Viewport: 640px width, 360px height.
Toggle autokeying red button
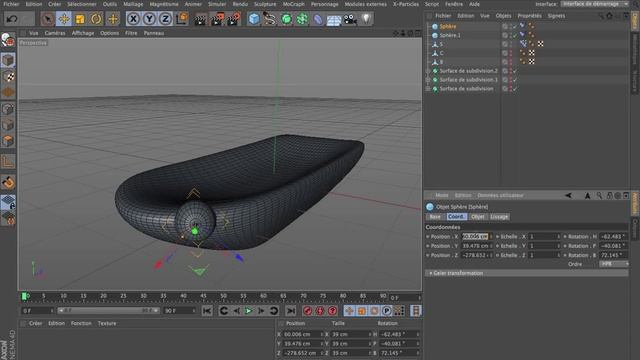click(x=320, y=311)
